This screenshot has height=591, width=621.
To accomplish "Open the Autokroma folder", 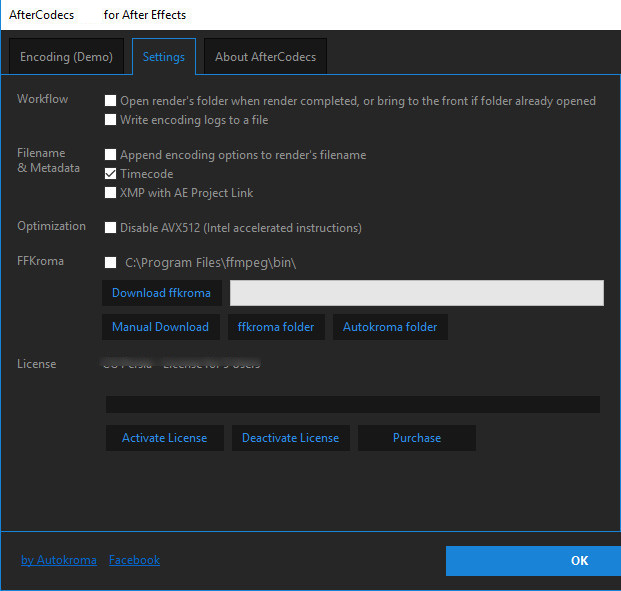I will click(390, 327).
